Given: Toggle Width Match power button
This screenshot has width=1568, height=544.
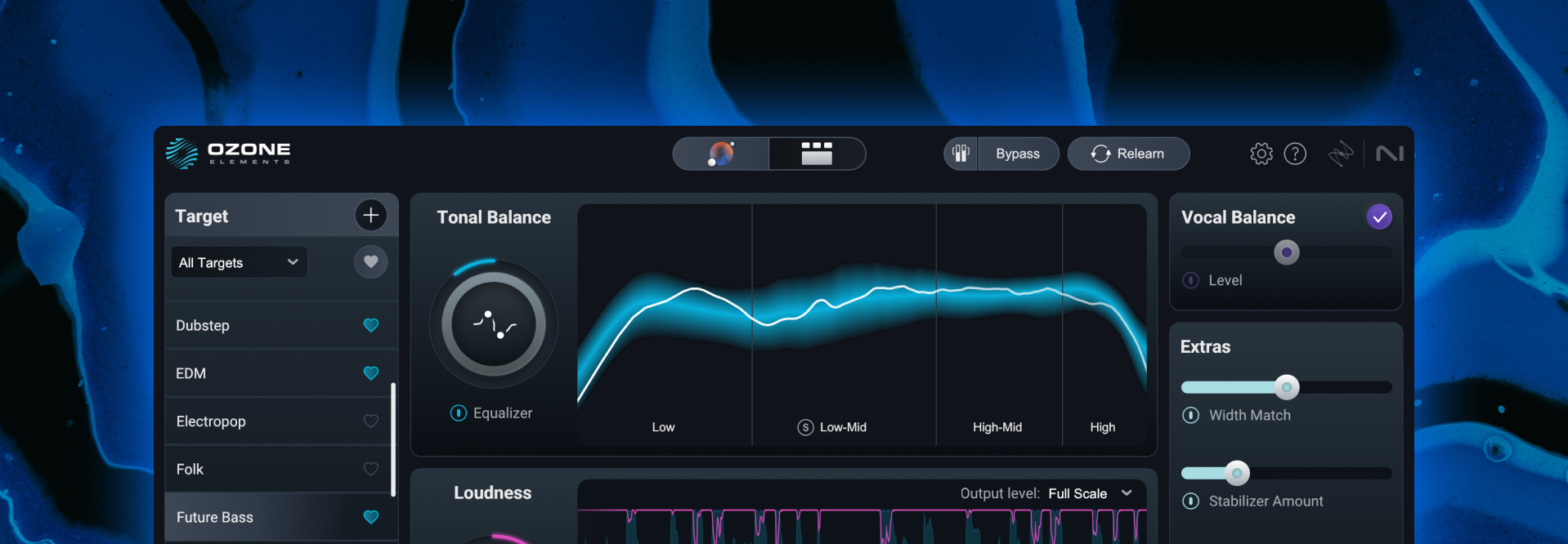Looking at the screenshot, I should pyautogui.click(x=1191, y=415).
